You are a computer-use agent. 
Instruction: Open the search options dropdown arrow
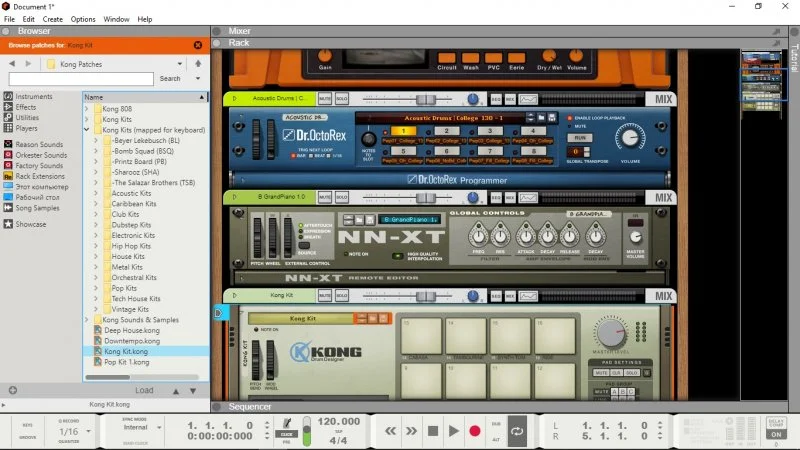pyautogui.click(x=198, y=79)
